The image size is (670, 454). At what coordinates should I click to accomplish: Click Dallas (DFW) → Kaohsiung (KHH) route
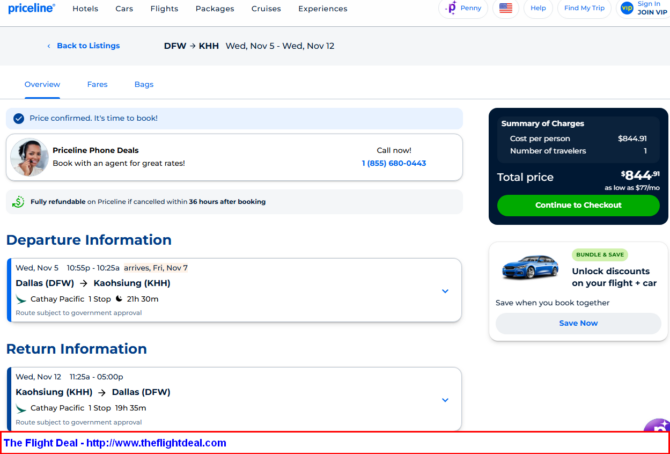(93, 283)
